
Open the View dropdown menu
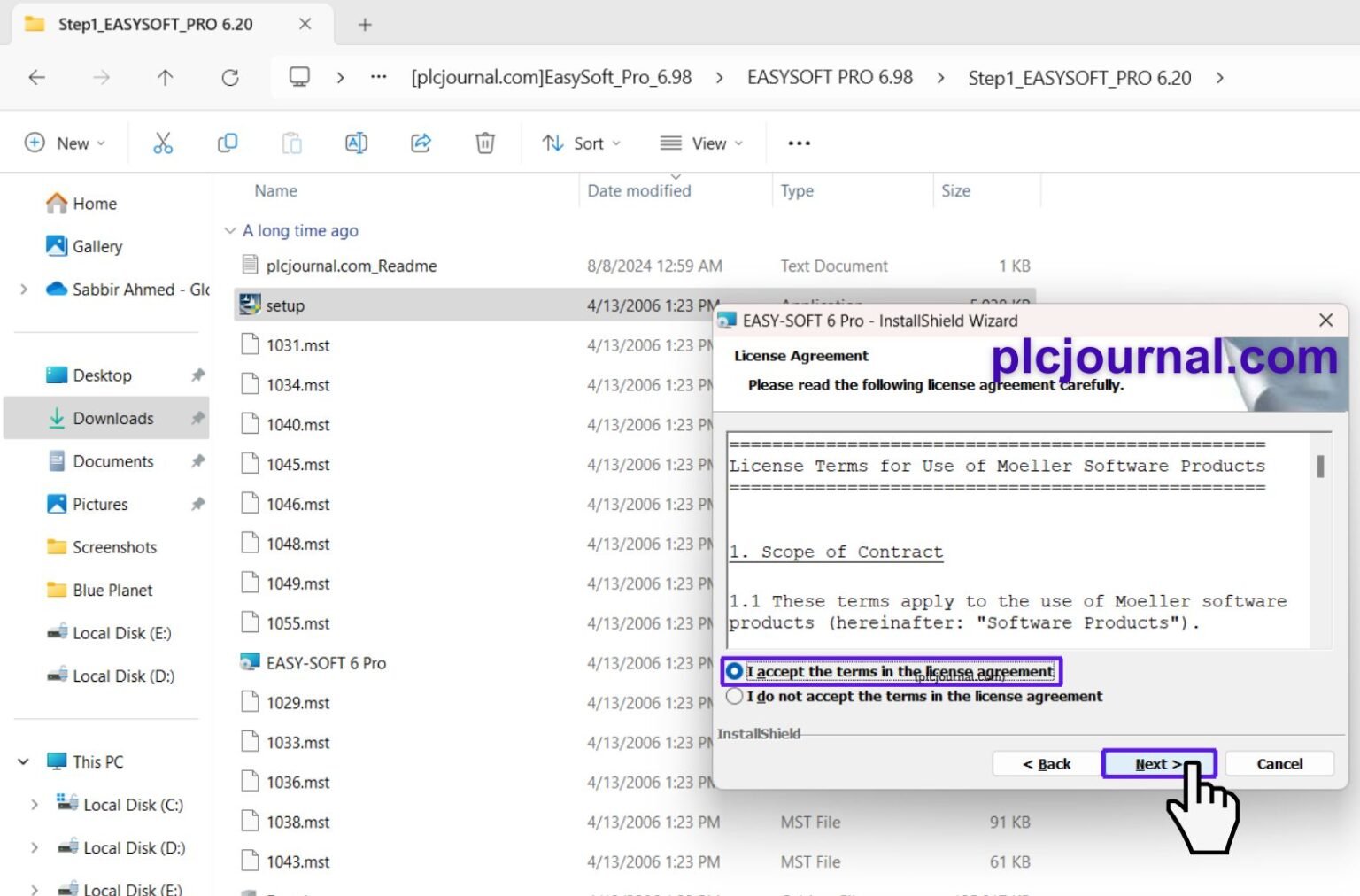[700, 143]
